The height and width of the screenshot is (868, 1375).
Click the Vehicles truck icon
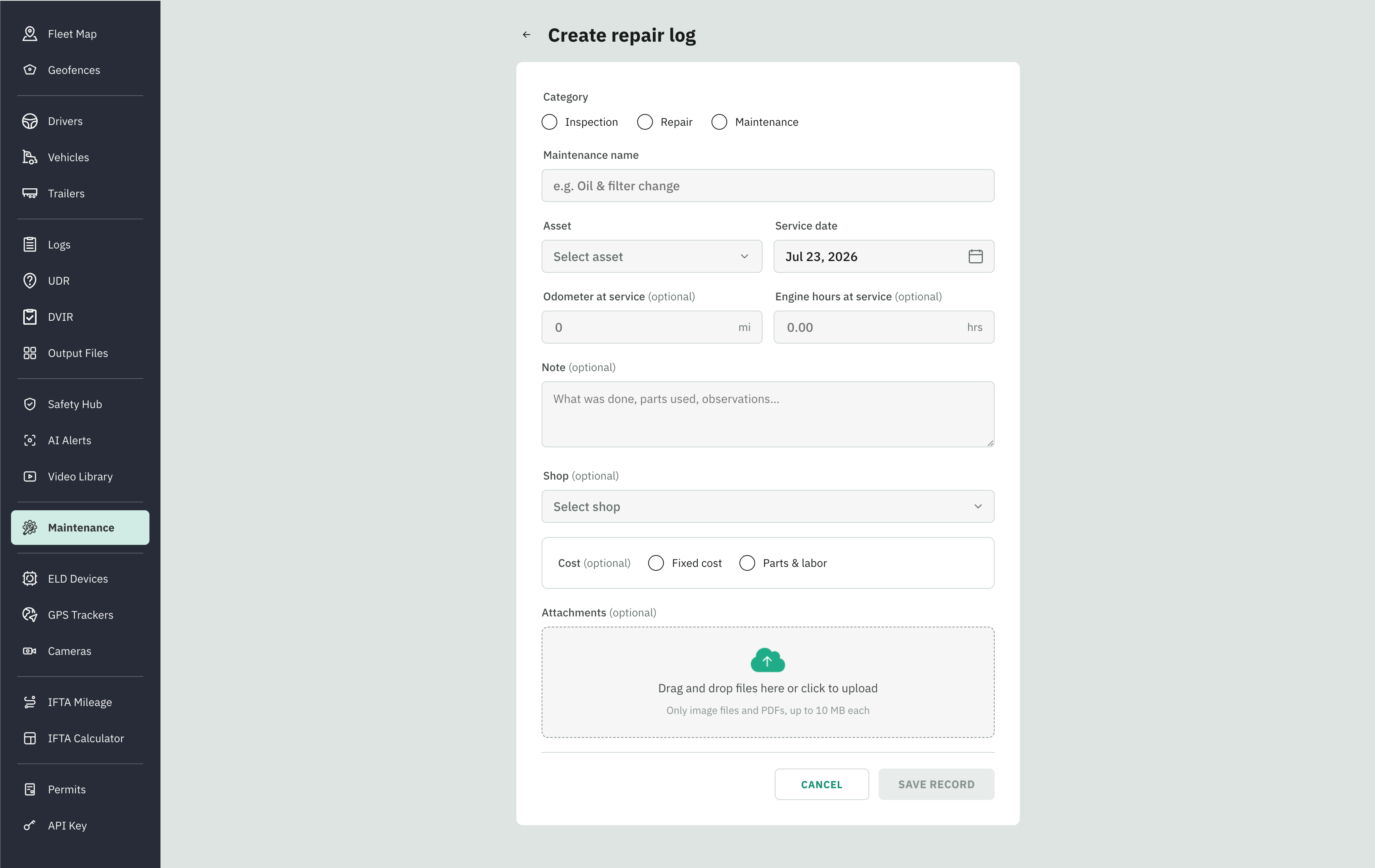(x=29, y=157)
